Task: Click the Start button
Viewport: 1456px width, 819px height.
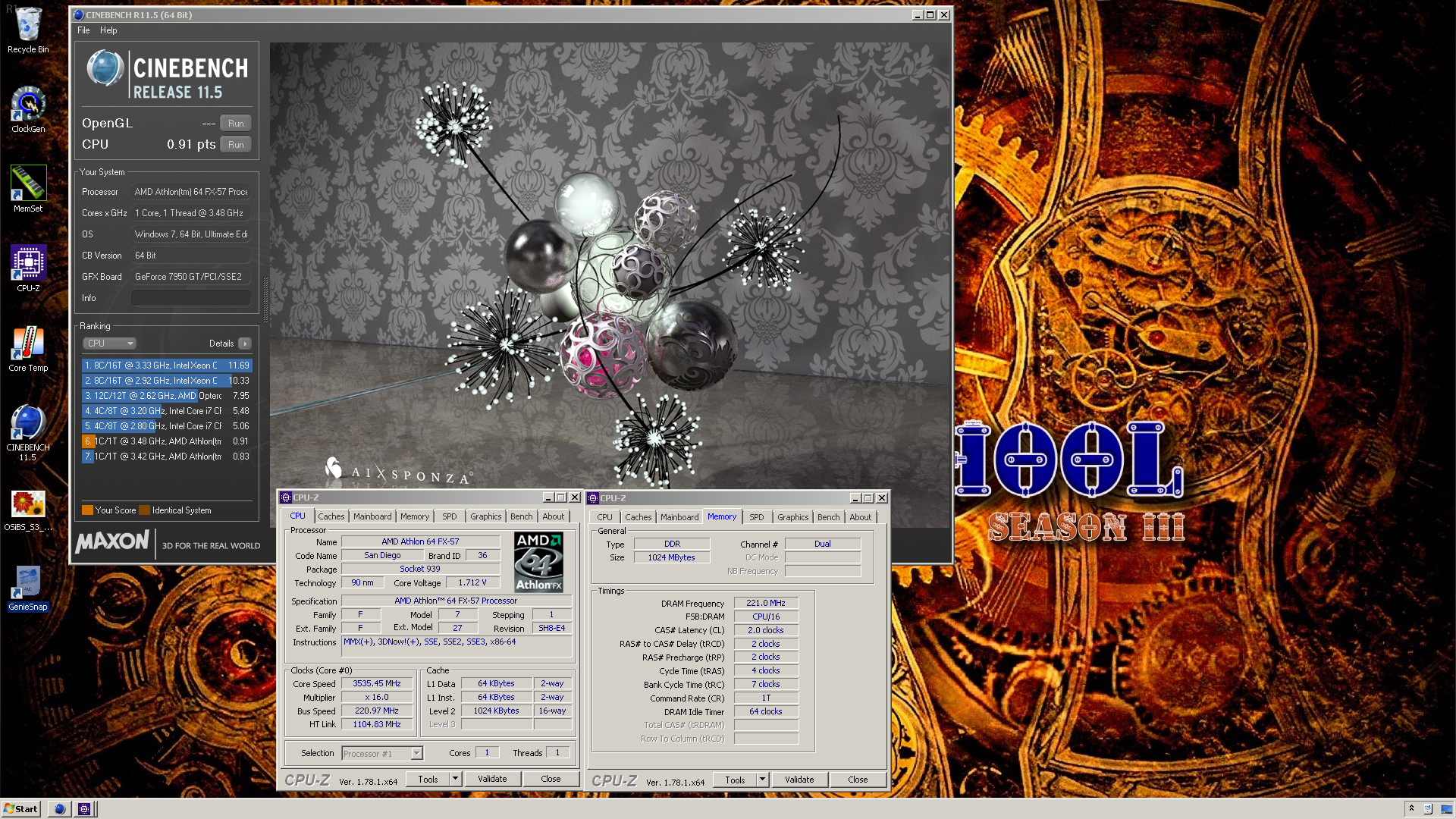Action: coord(20,808)
